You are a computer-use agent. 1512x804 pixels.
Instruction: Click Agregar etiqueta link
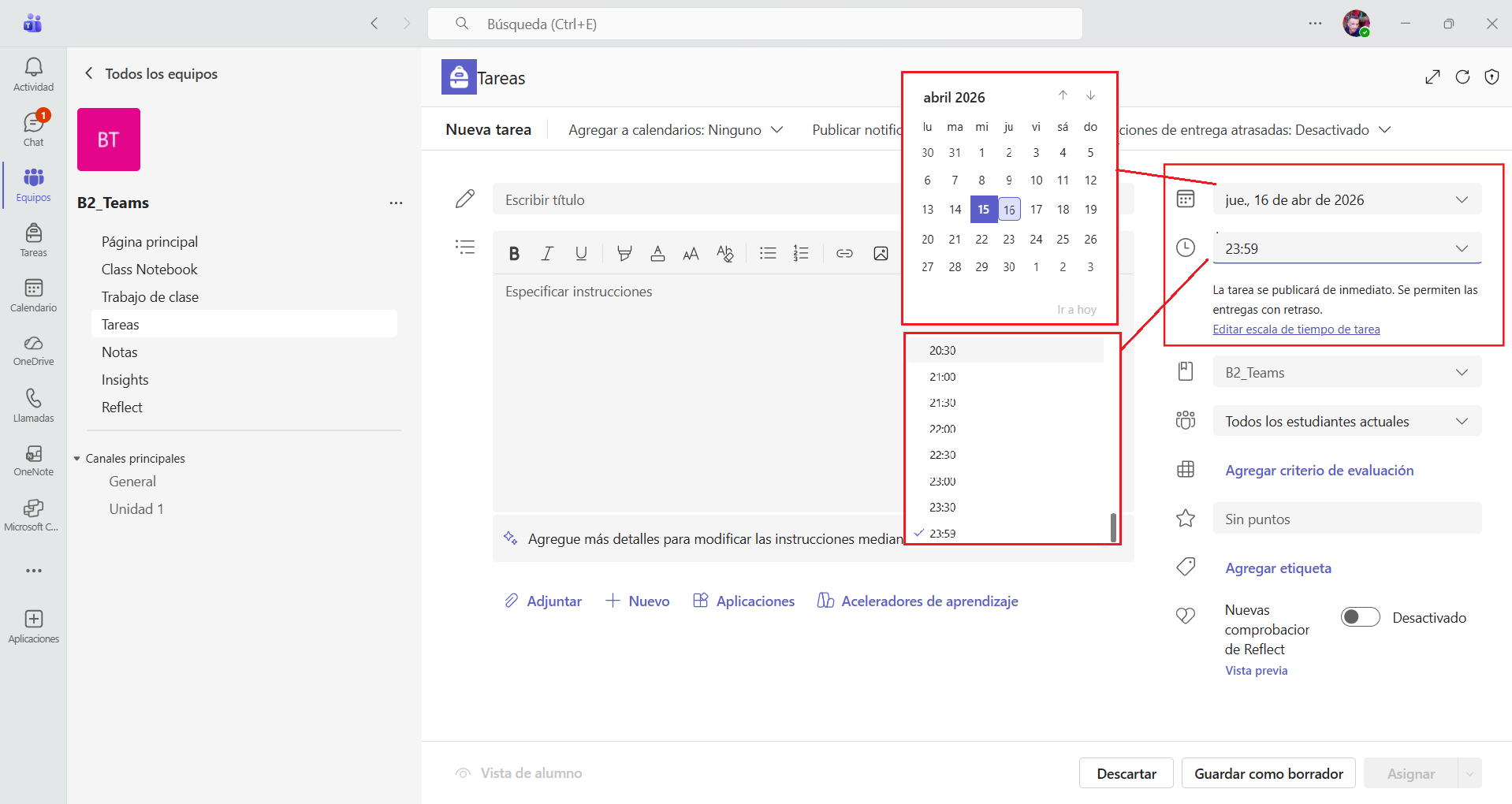tap(1278, 568)
